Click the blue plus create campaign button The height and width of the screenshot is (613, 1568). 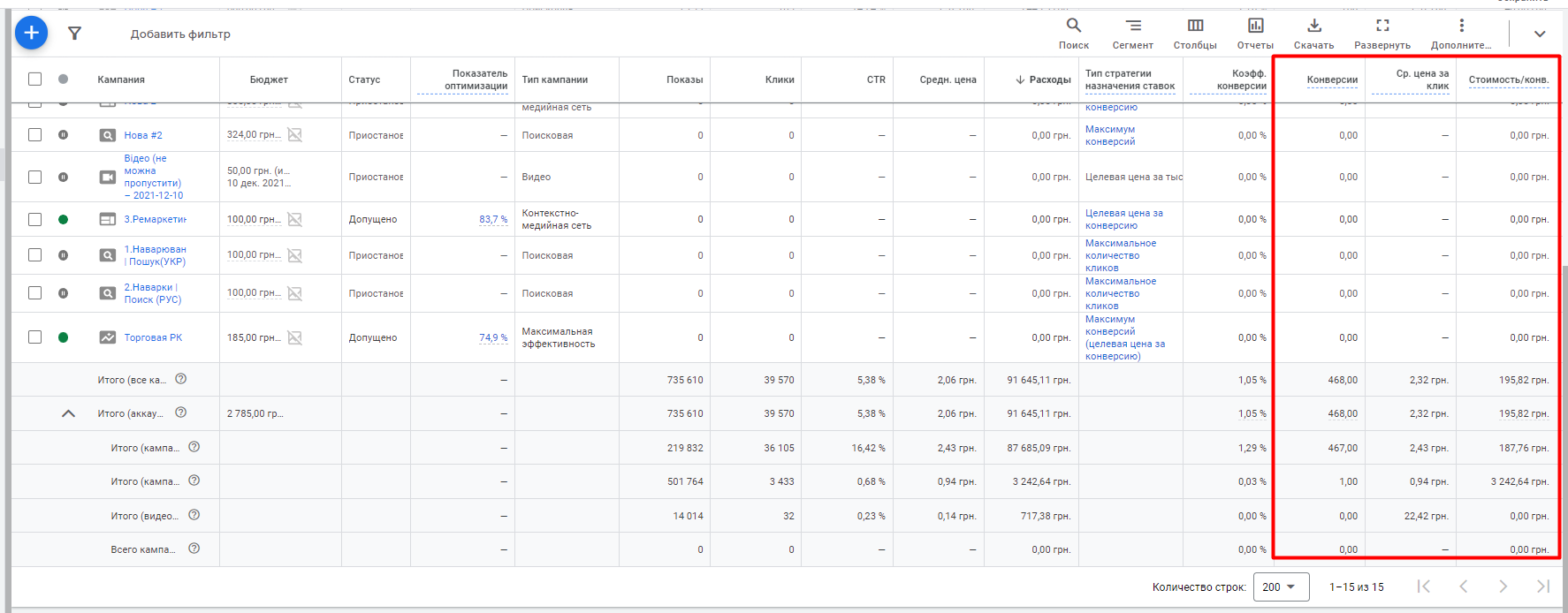coord(31,34)
